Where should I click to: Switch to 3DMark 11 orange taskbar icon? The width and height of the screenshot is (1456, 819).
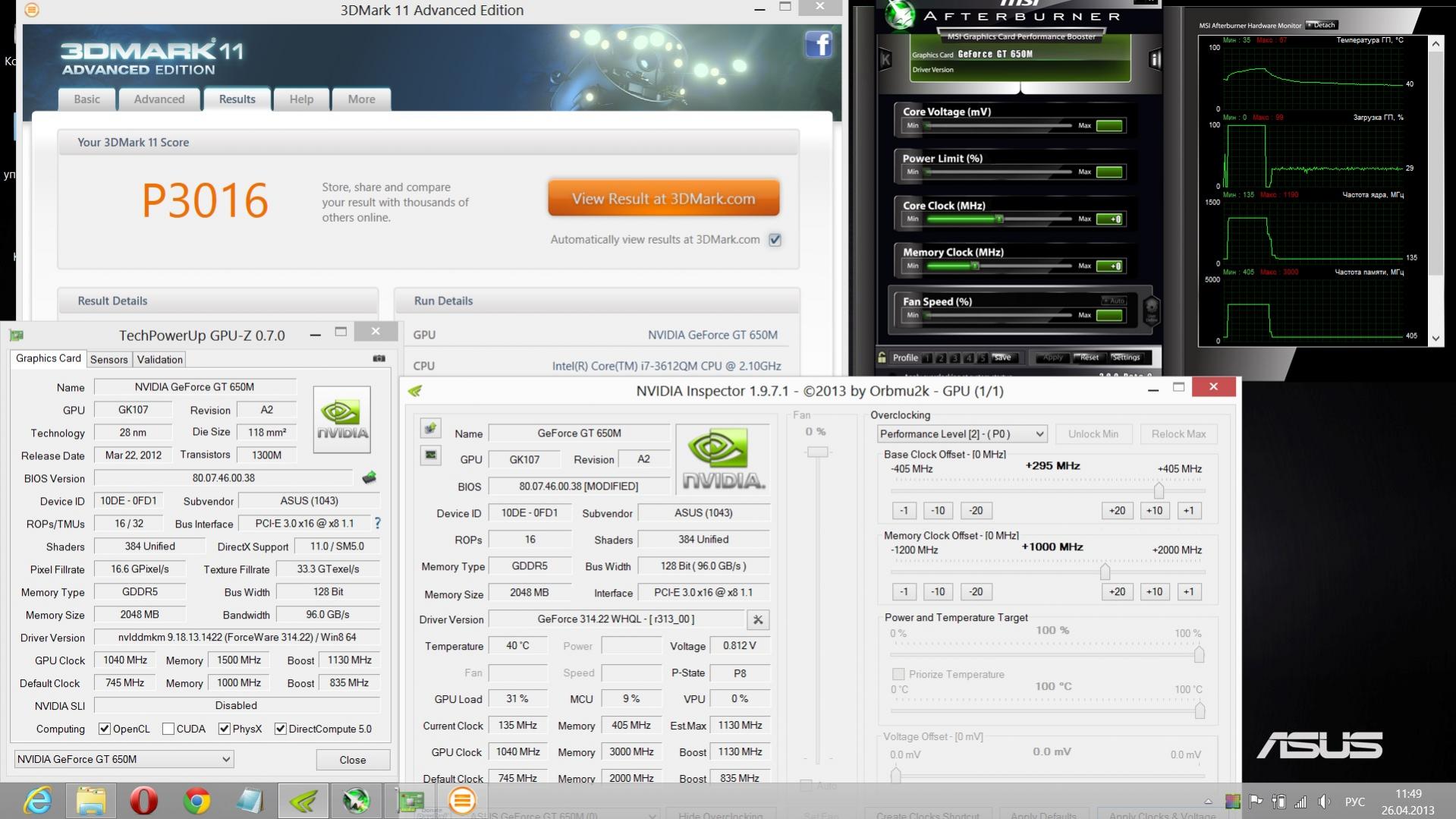click(x=462, y=801)
